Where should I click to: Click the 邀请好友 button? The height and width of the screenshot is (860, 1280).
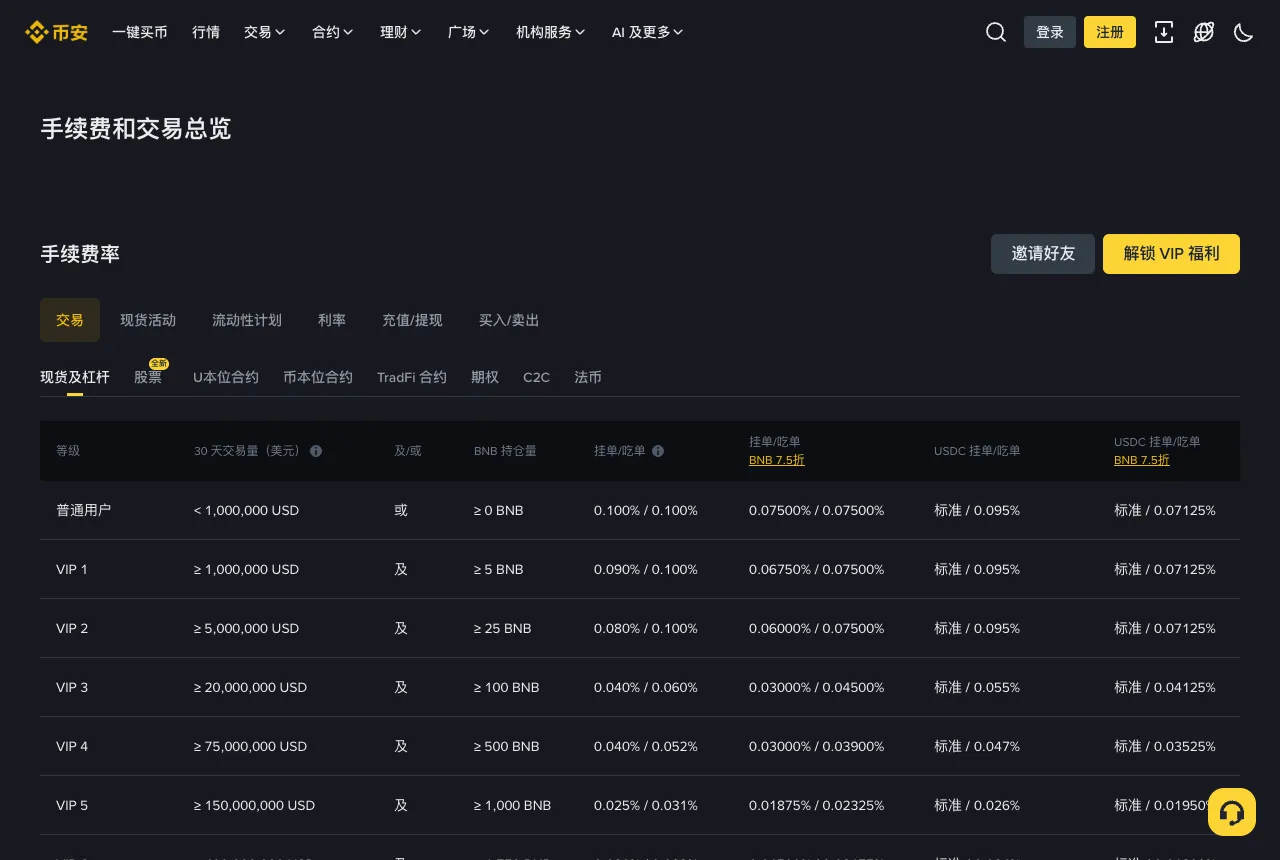(x=1043, y=254)
